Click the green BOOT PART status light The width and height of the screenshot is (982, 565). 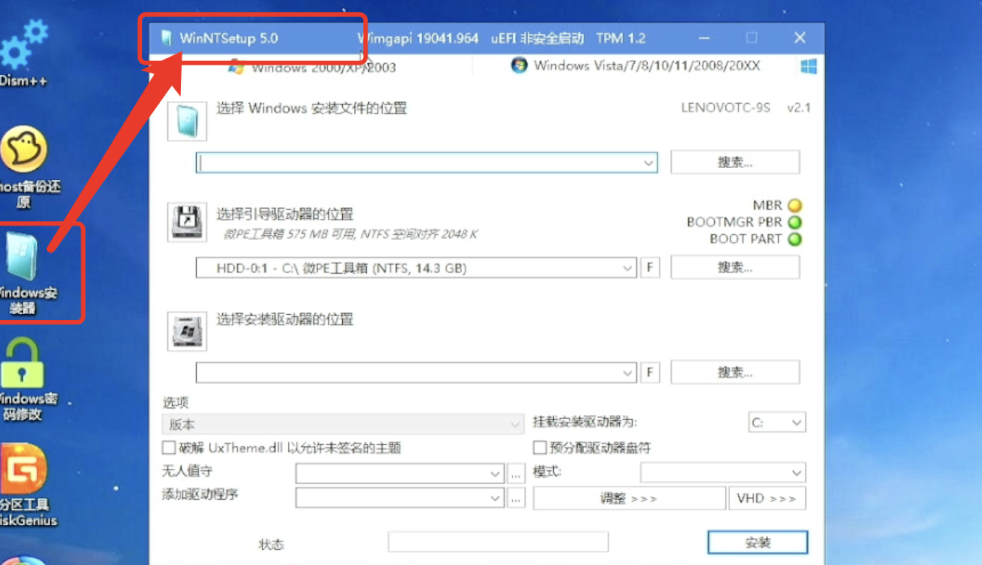(x=795, y=239)
